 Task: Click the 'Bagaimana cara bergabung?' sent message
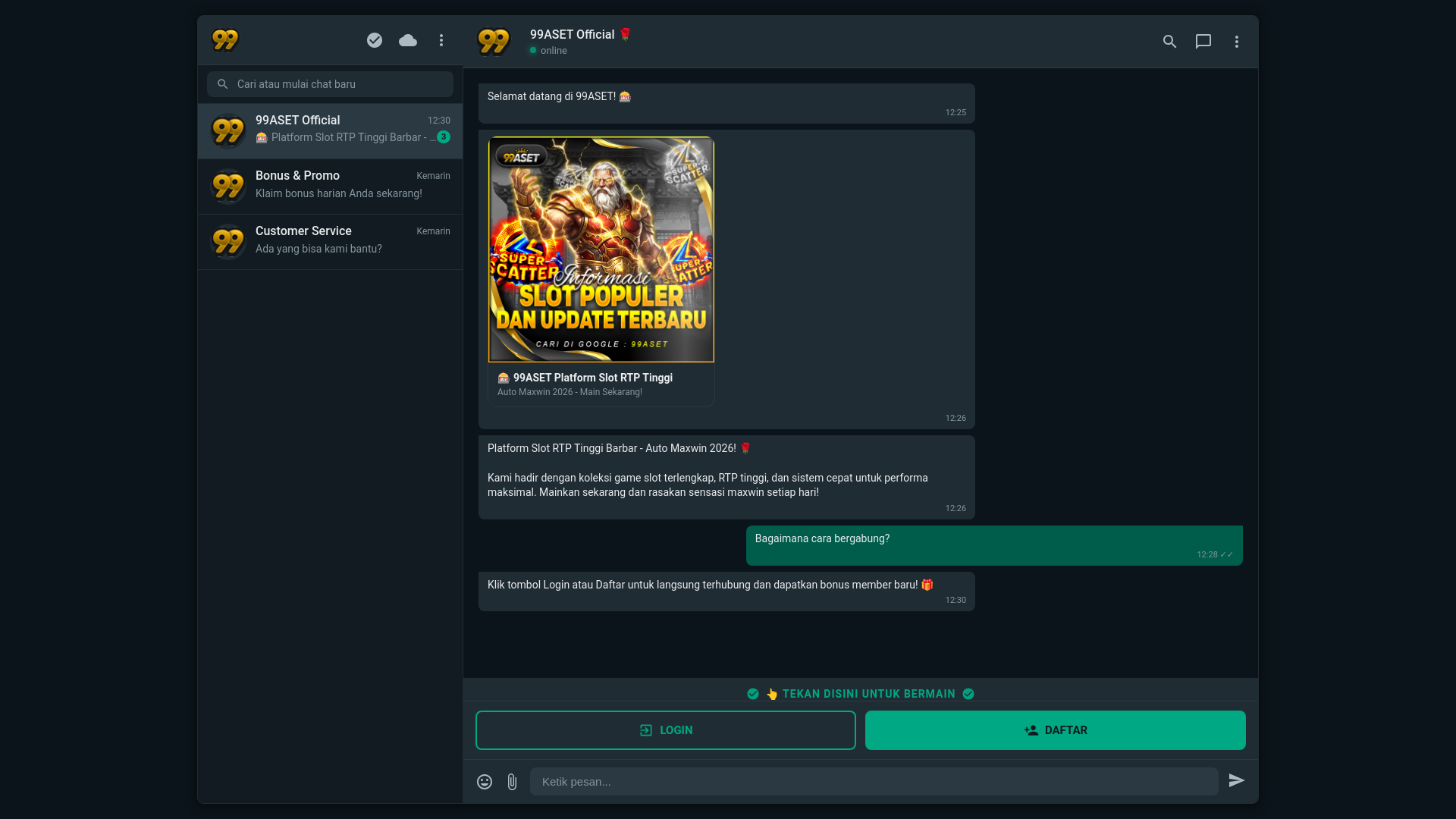(994, 545)
